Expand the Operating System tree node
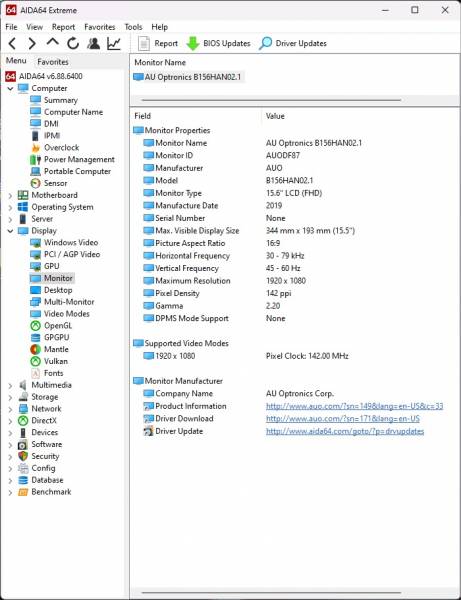This screenshot has width=461, height=600. tap(10, 207)
